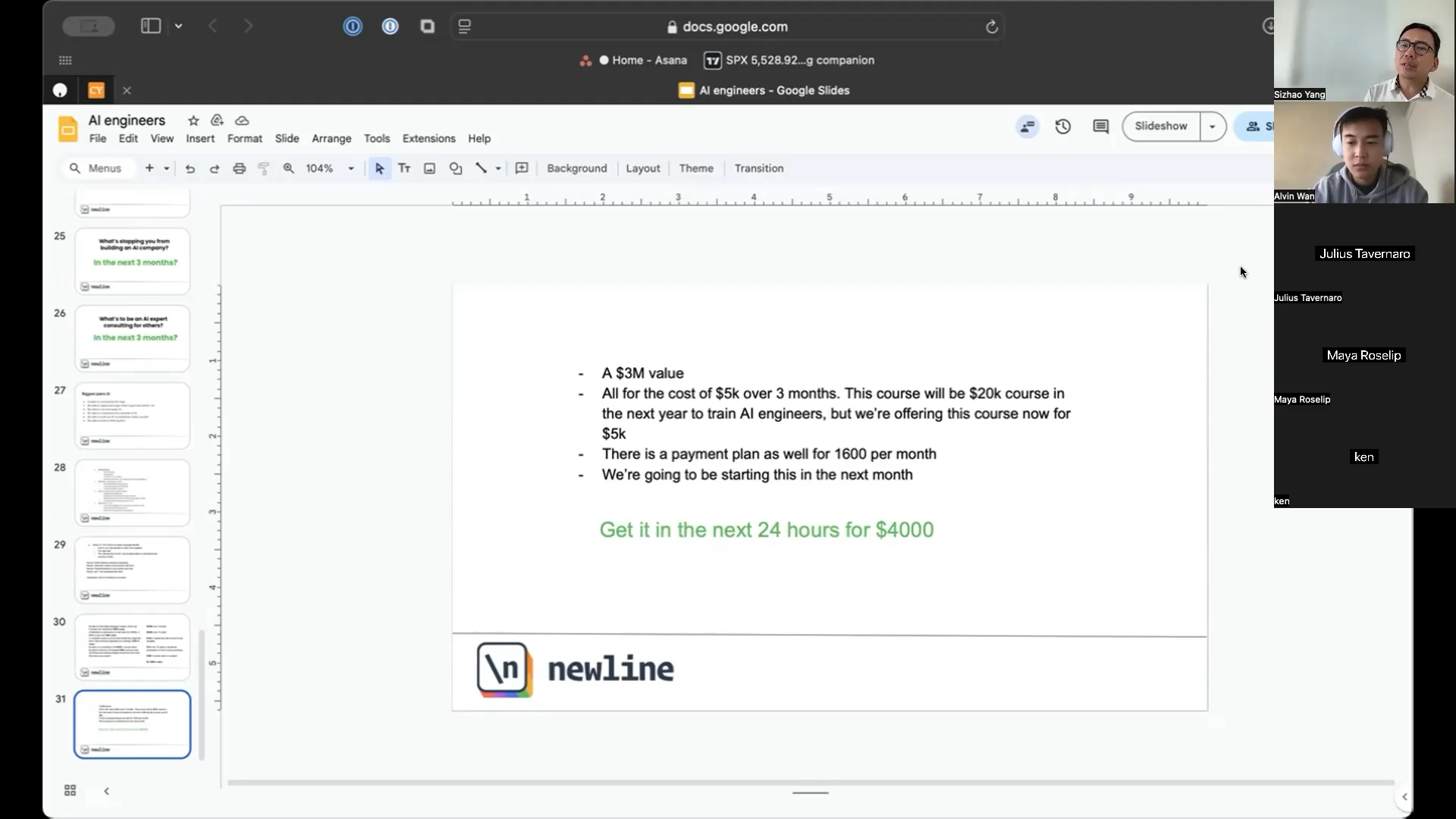Click the Undo icon

(x=191, y=168)
